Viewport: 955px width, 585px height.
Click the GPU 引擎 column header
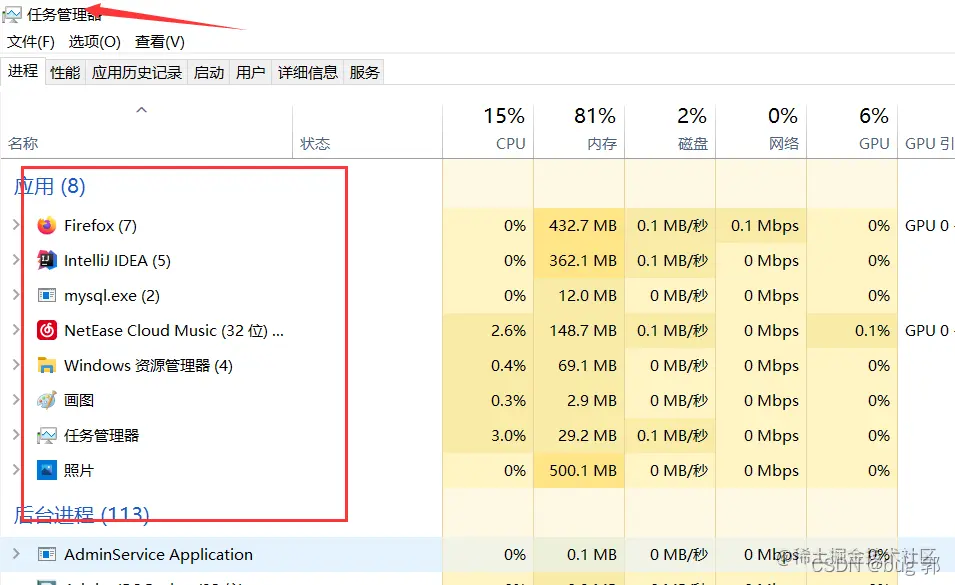[926, 131]
